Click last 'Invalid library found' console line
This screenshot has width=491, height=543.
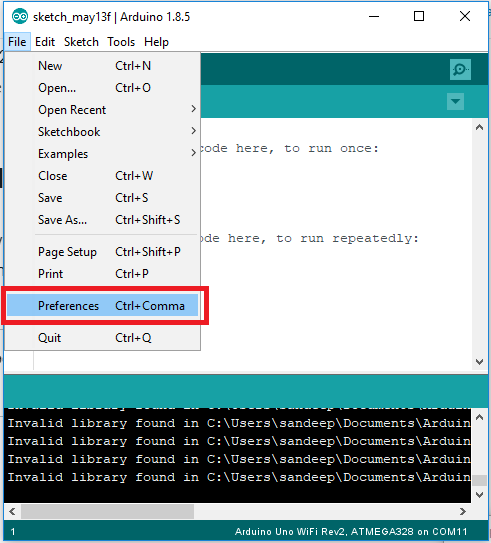pos(239,477)
